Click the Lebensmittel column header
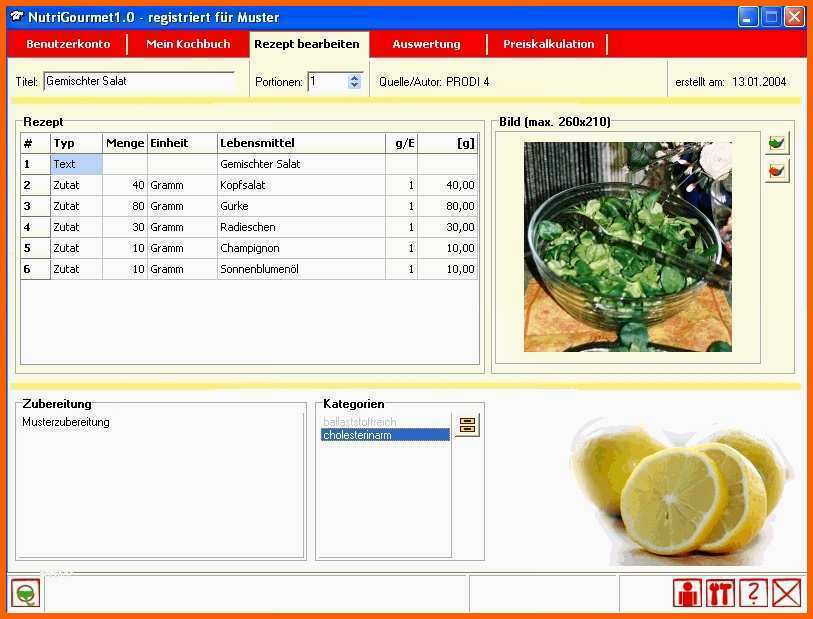Image resolution: width=813 pixels, height=619 pixels. 301,143
